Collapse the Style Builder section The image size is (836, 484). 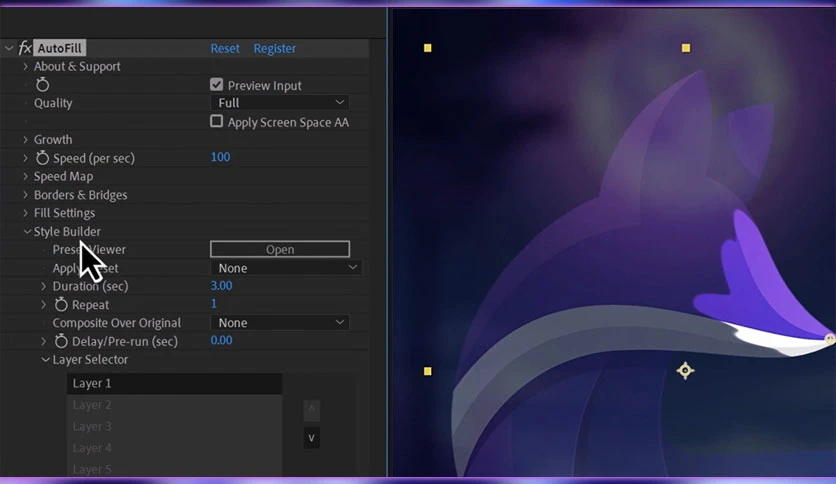(27, 232)
